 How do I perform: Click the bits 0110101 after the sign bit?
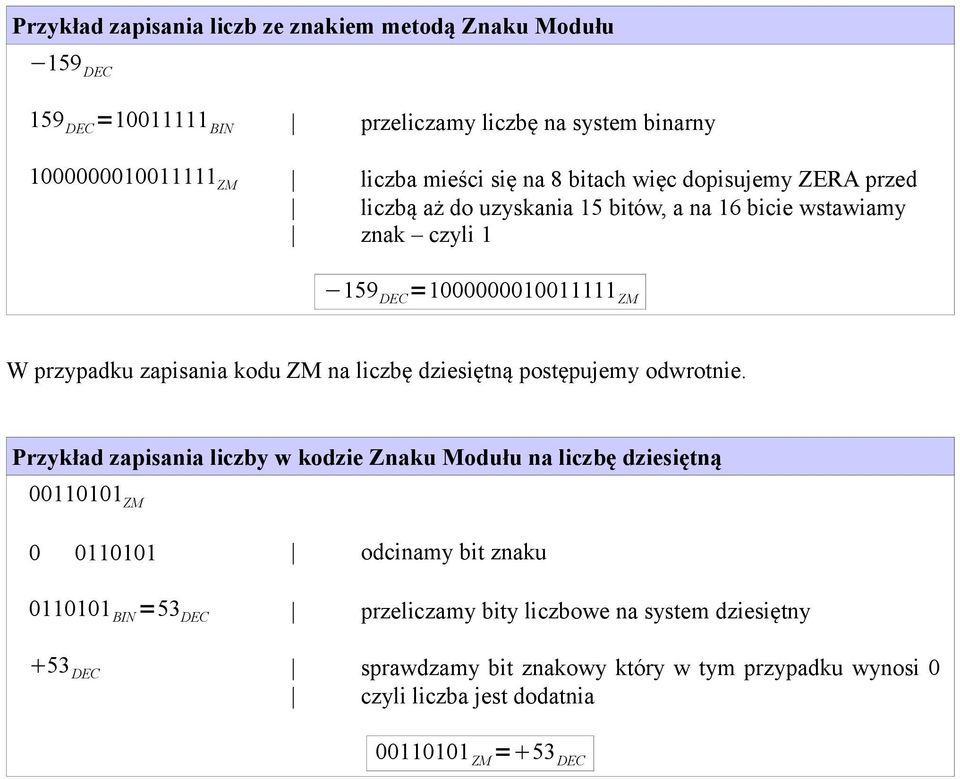115,553
